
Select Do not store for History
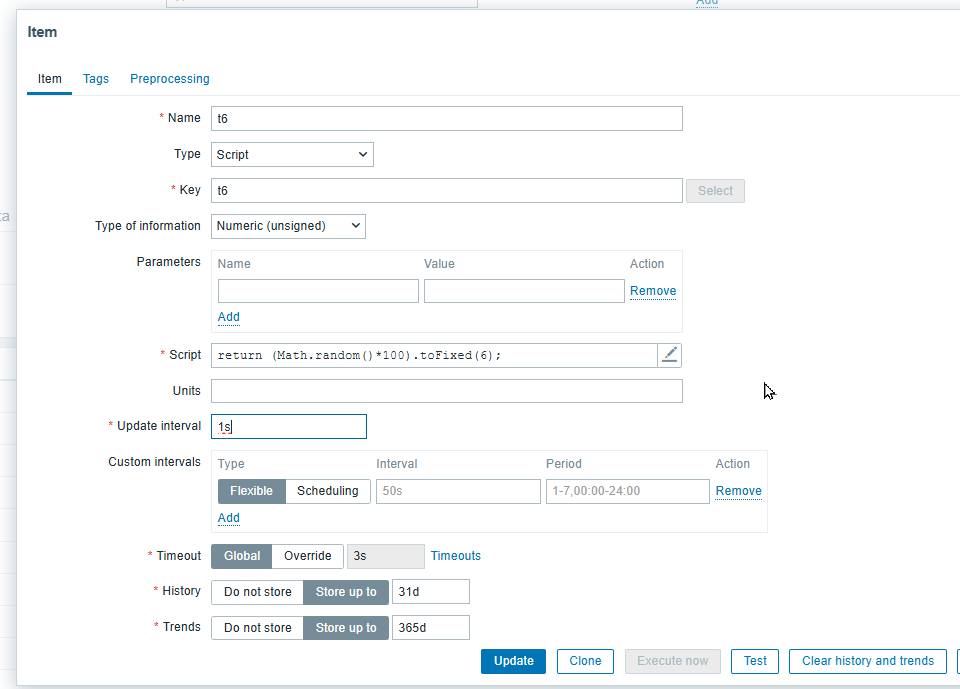pos(257,592)
